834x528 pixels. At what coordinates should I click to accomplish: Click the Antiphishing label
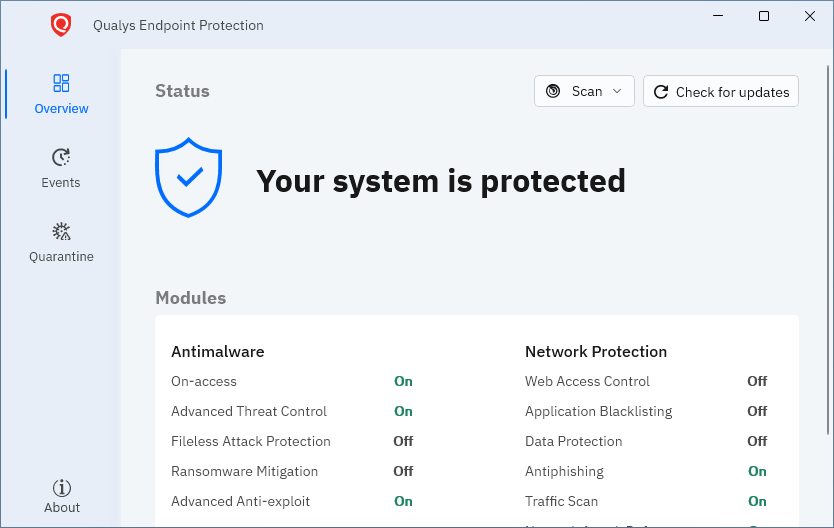(x=564, y=471)
